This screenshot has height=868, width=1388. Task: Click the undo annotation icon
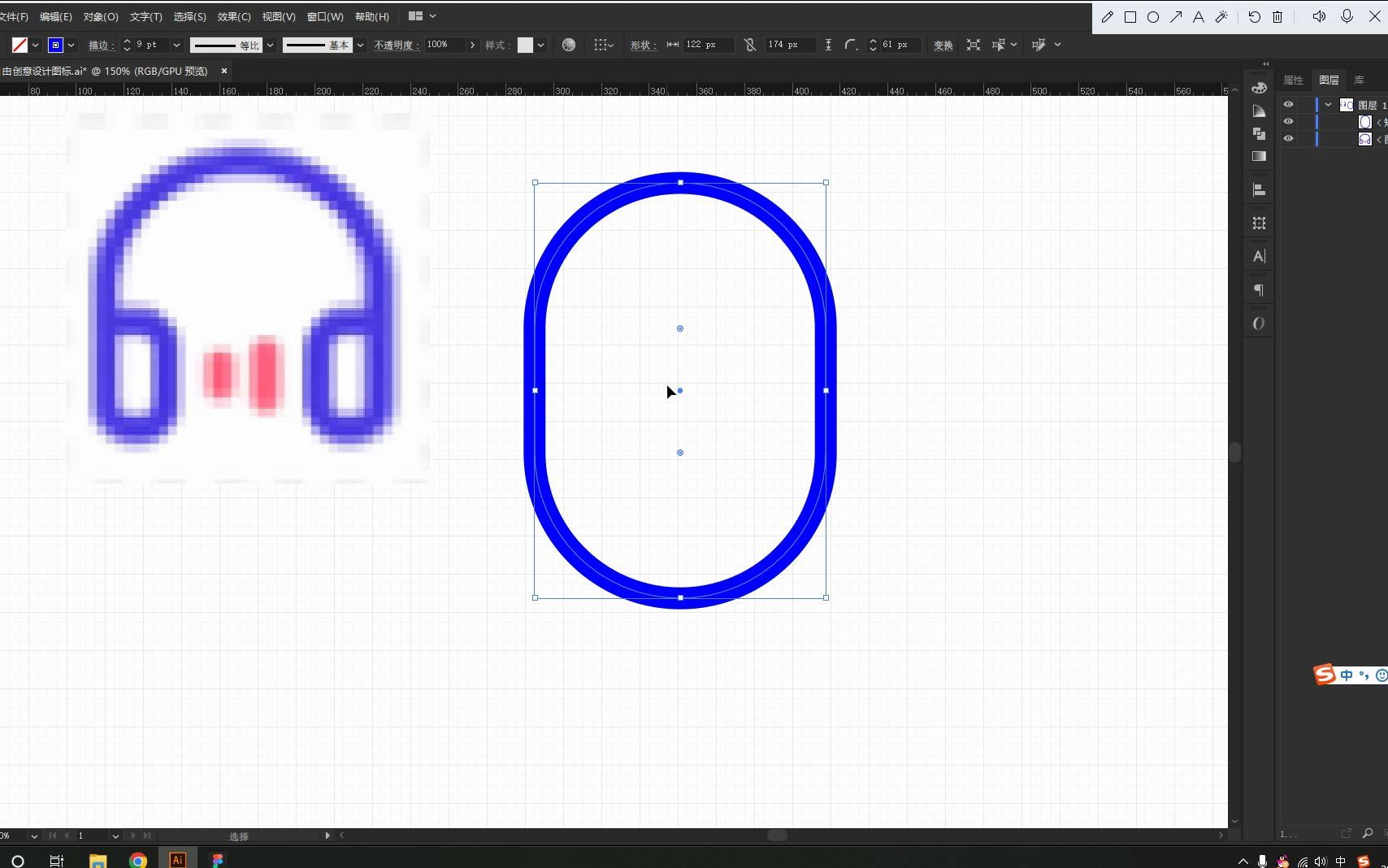coord(1255,16)
